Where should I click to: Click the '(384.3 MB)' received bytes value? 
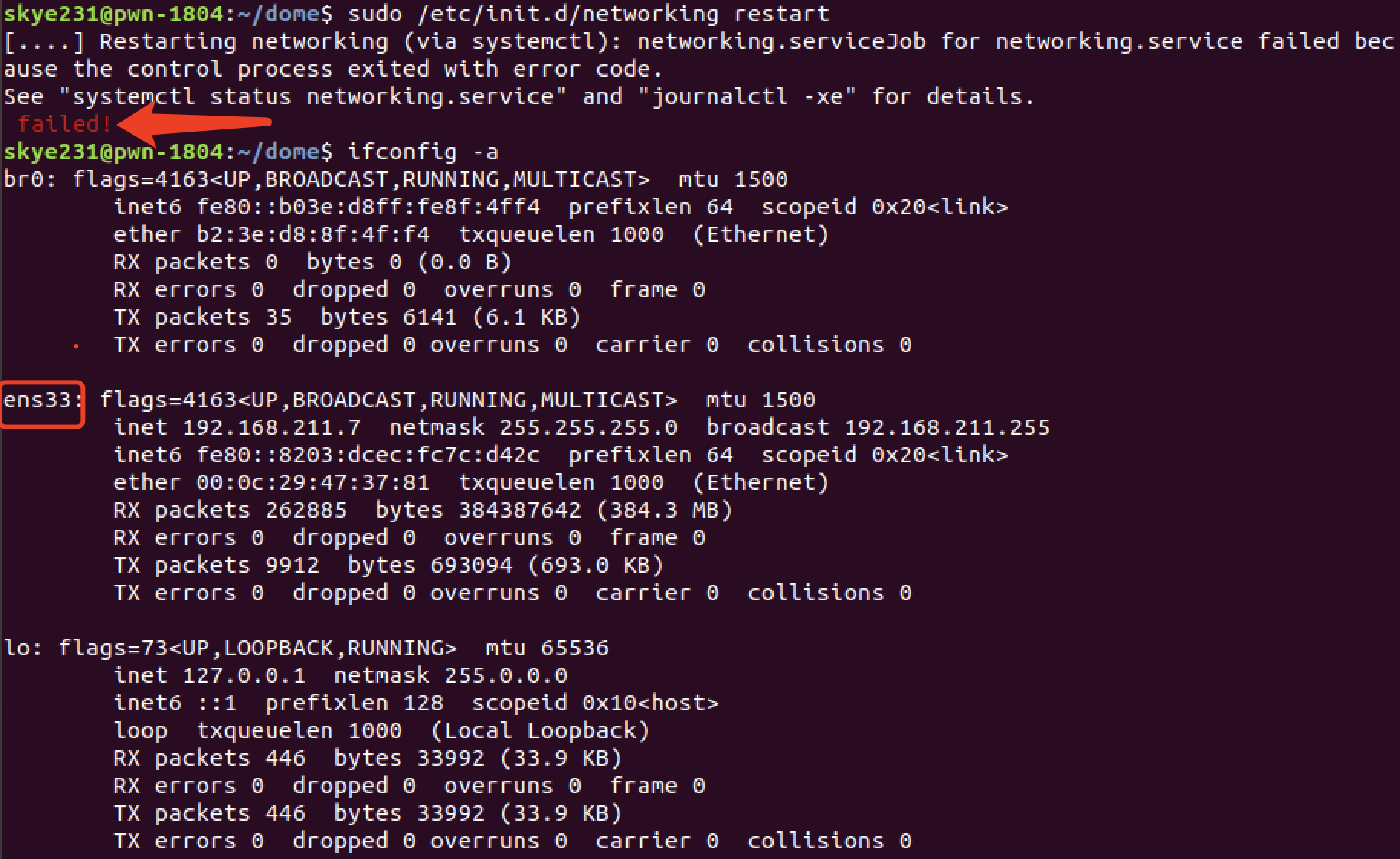click(x=664, y=511)
